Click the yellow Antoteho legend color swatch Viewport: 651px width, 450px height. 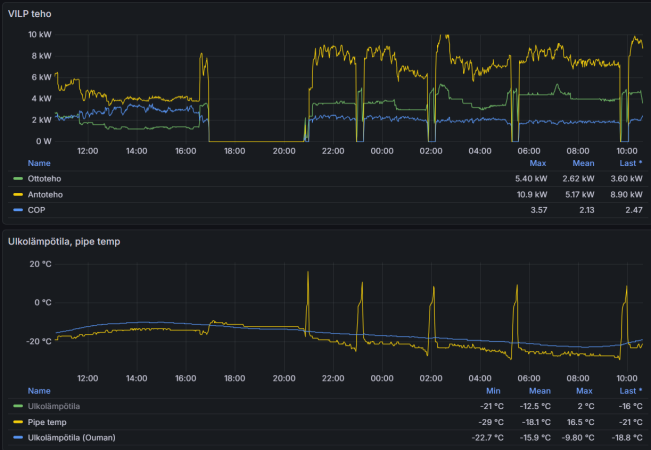point(17,194)
